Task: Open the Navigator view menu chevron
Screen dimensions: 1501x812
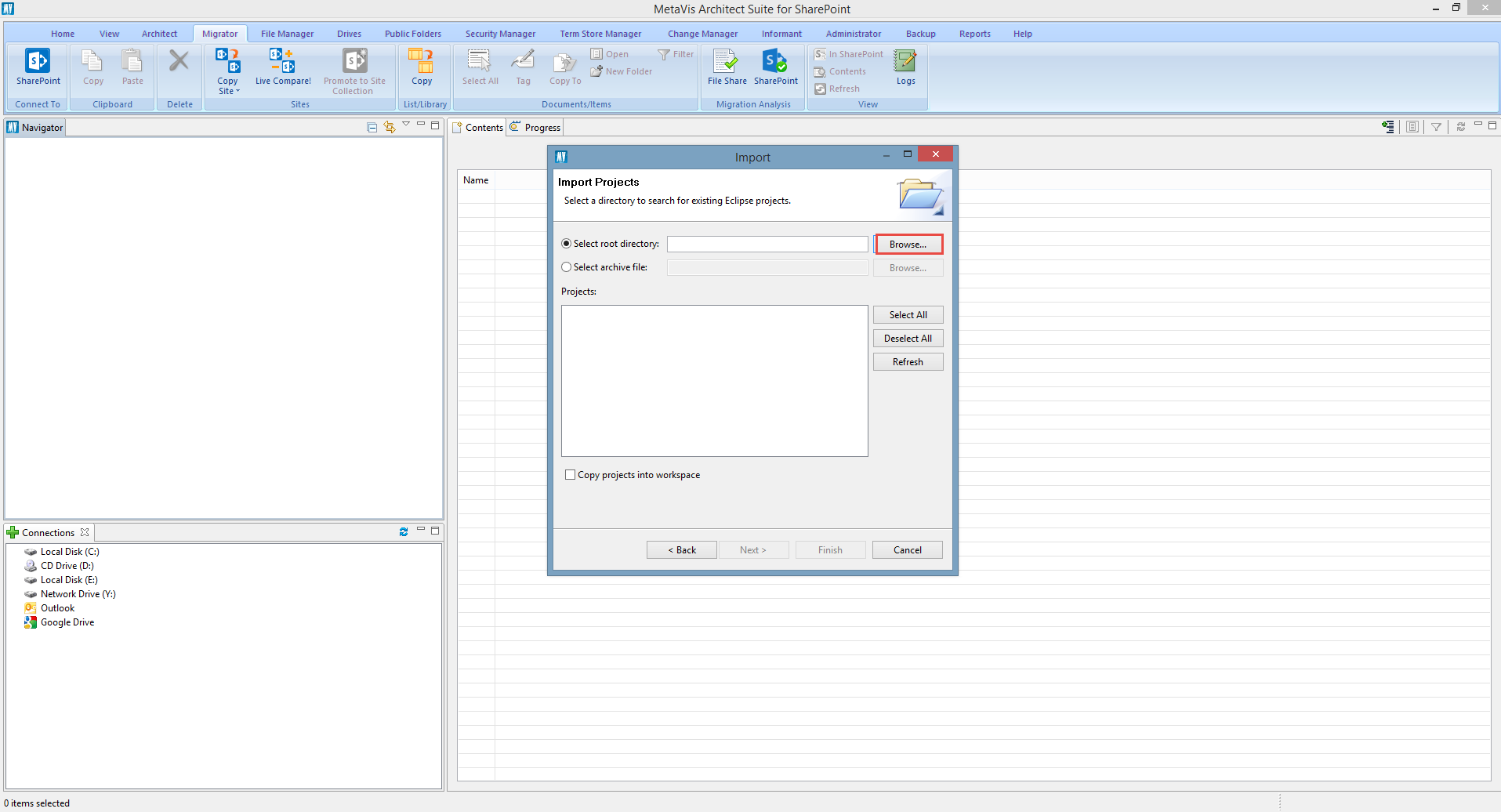Action: [x=406, y=125]
